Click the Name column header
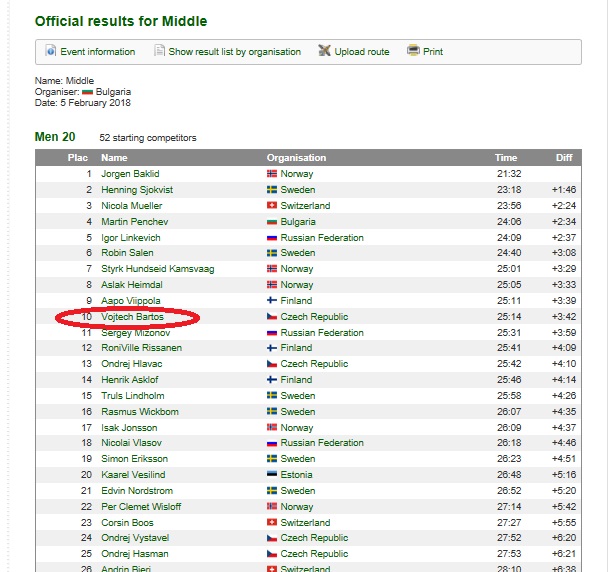 coord(114,158)
